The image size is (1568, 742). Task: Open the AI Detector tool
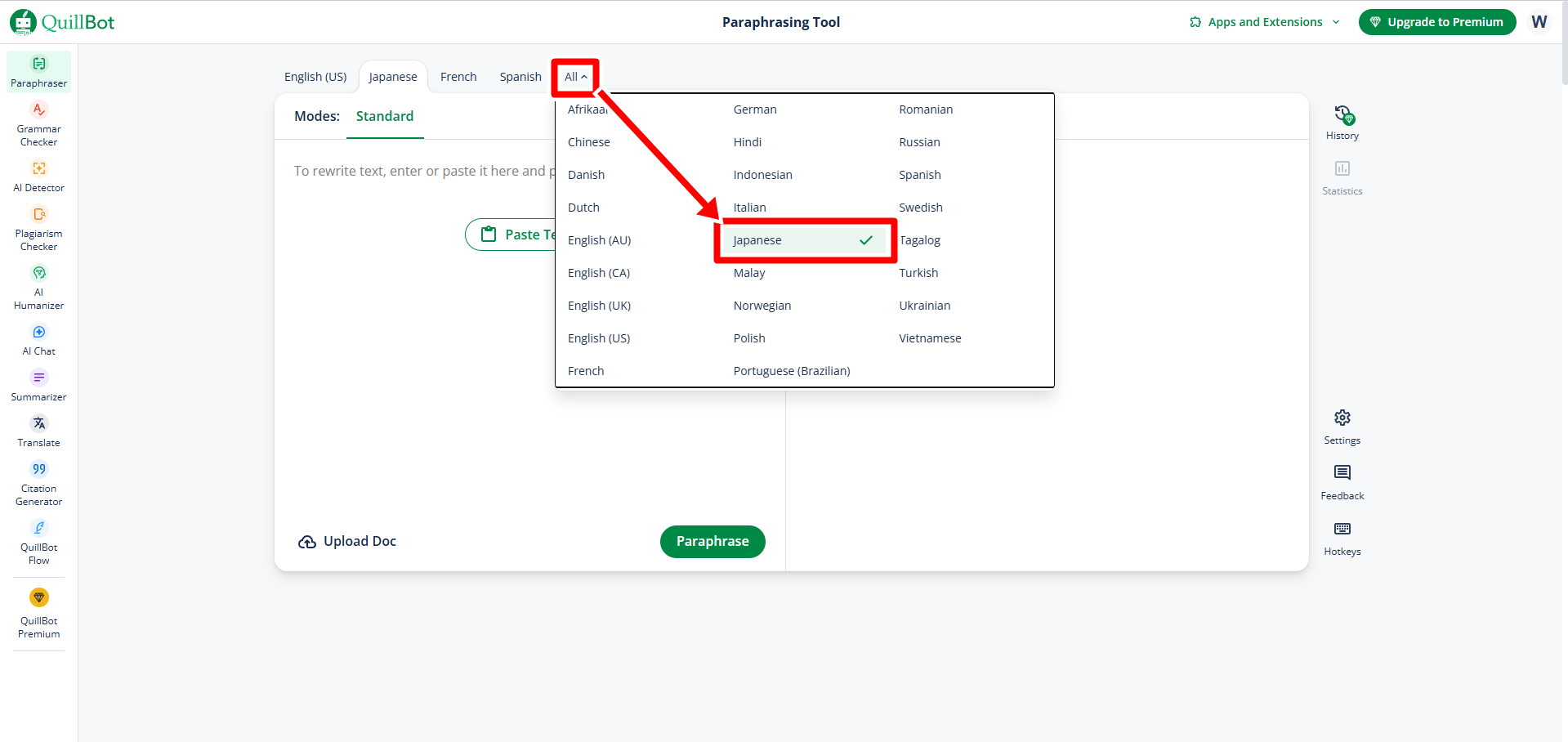38,177
